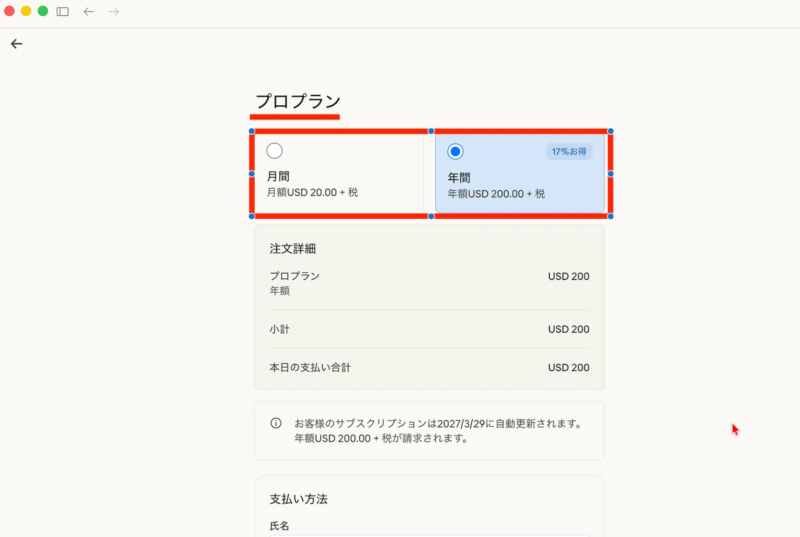Click the 氏名 name field label

(280, 525)
